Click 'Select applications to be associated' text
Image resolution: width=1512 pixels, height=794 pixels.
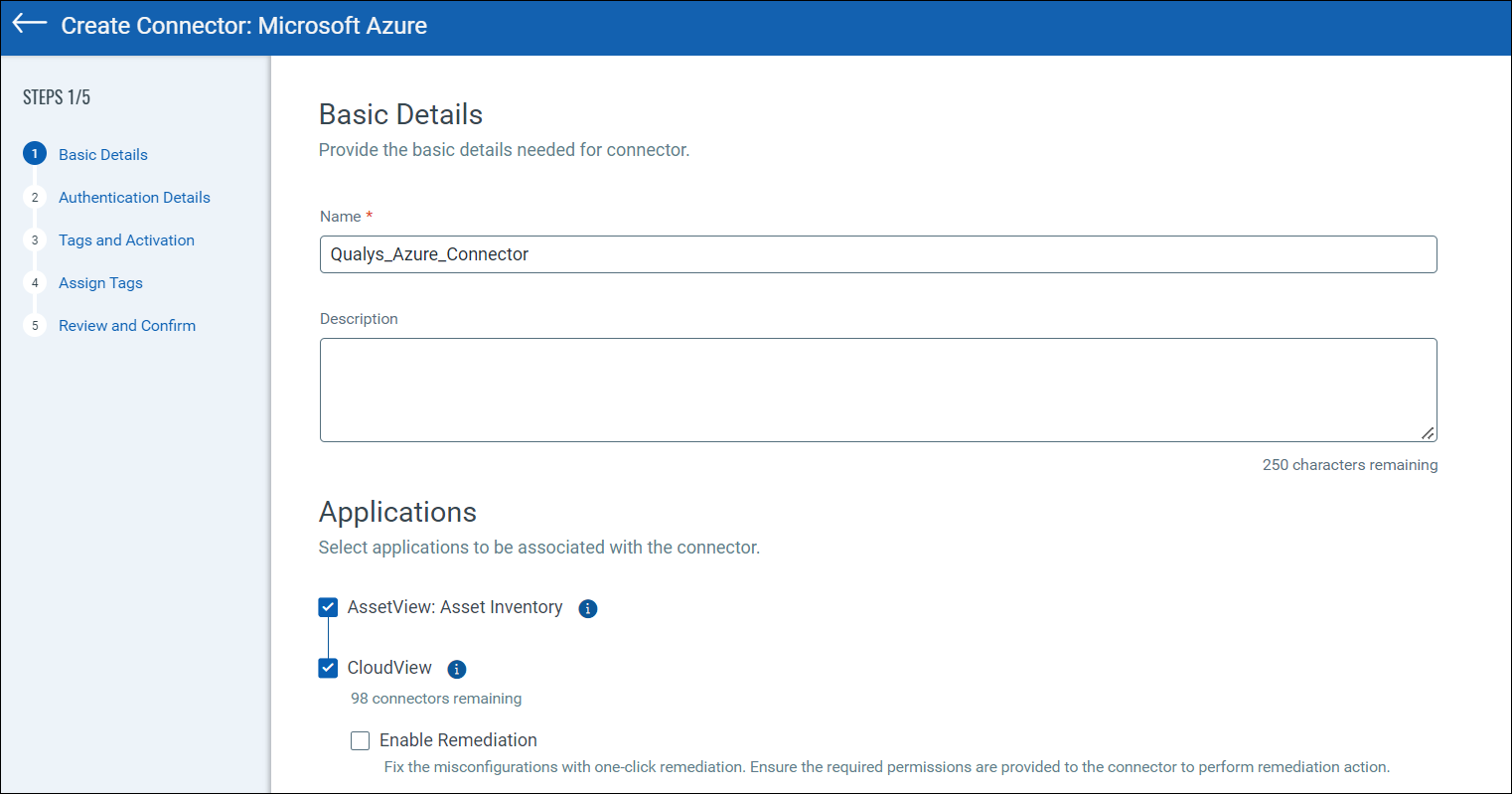pyautogui.click(x=539, y=548)
